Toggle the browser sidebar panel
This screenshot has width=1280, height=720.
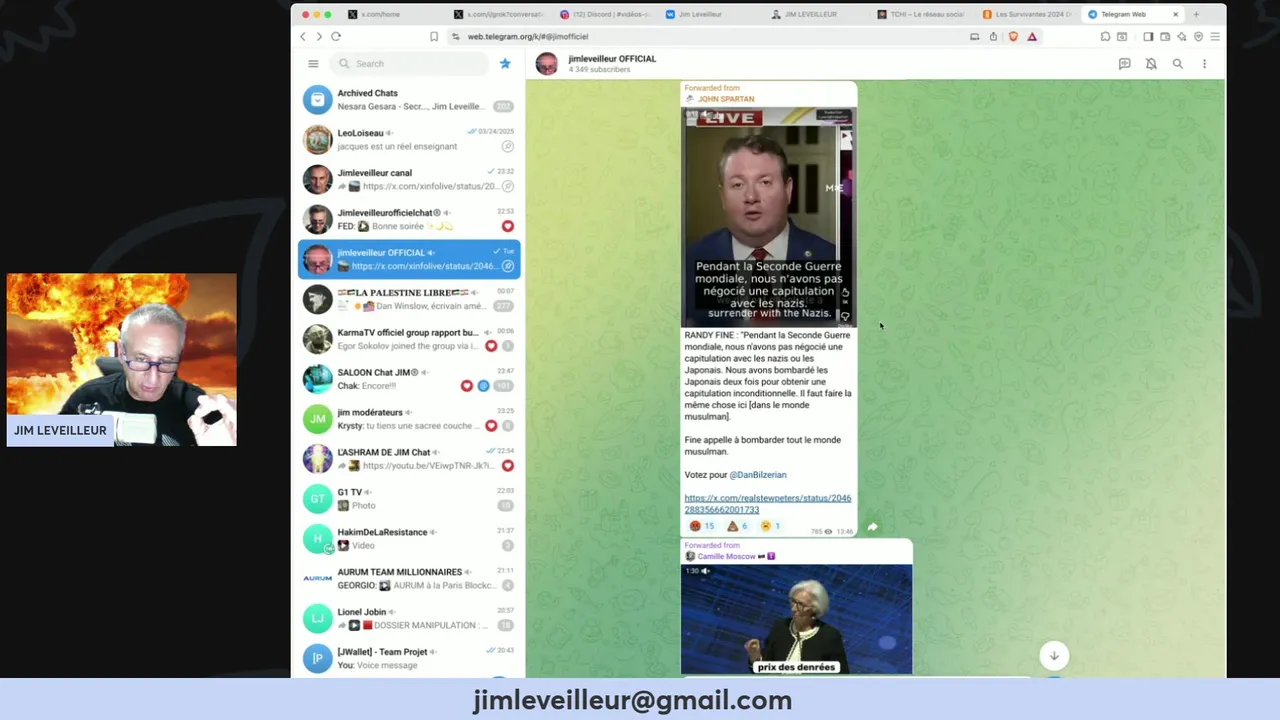pos(1148,37)
